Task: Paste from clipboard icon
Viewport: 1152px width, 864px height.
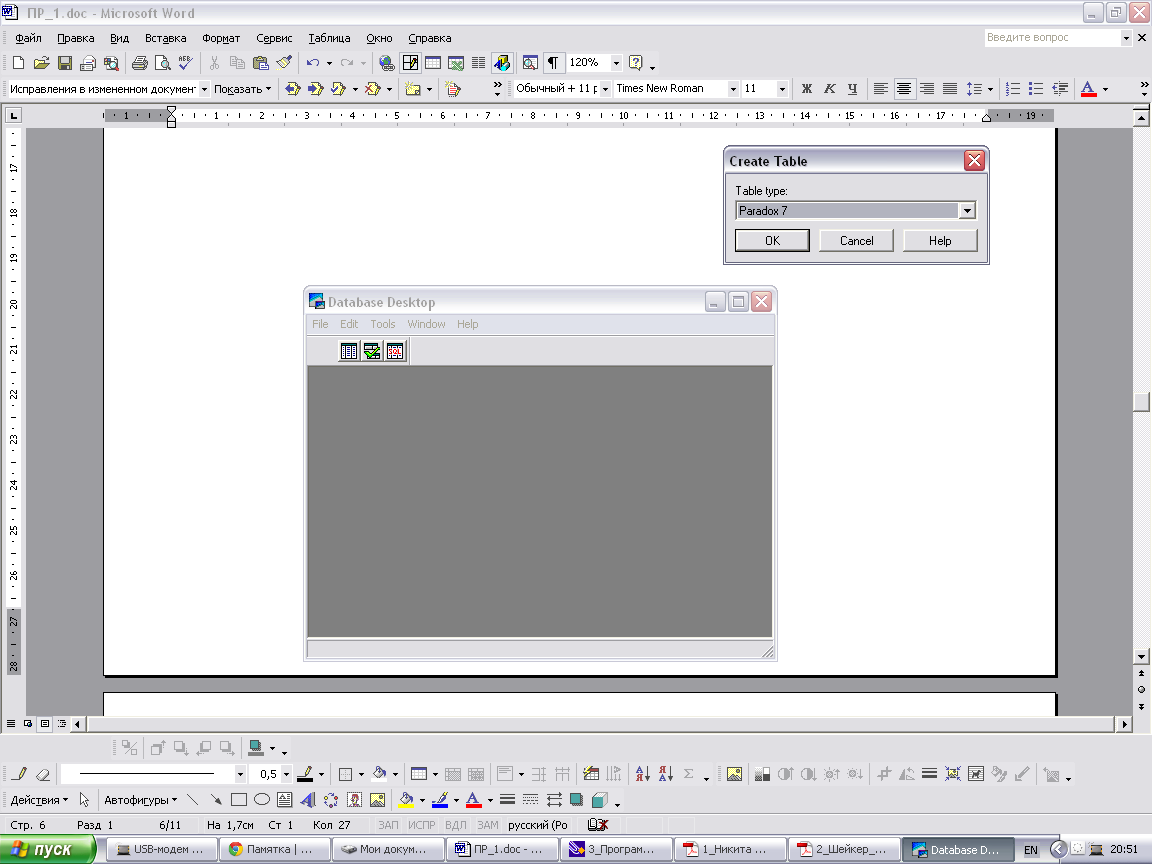Action: 261,63
